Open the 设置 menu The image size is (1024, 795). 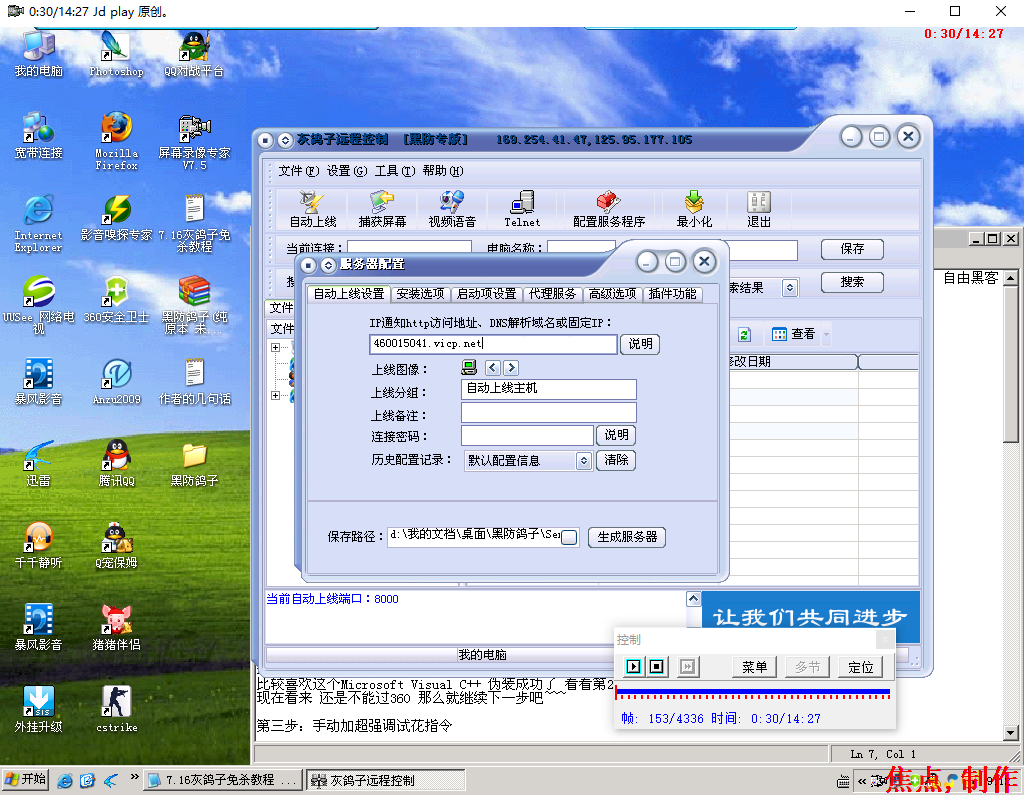[x=346, y=171]
